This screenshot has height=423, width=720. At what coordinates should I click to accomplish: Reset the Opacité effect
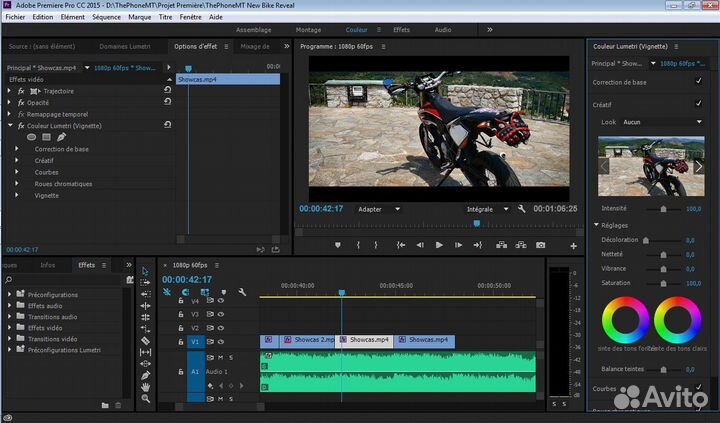click(167, 102)
